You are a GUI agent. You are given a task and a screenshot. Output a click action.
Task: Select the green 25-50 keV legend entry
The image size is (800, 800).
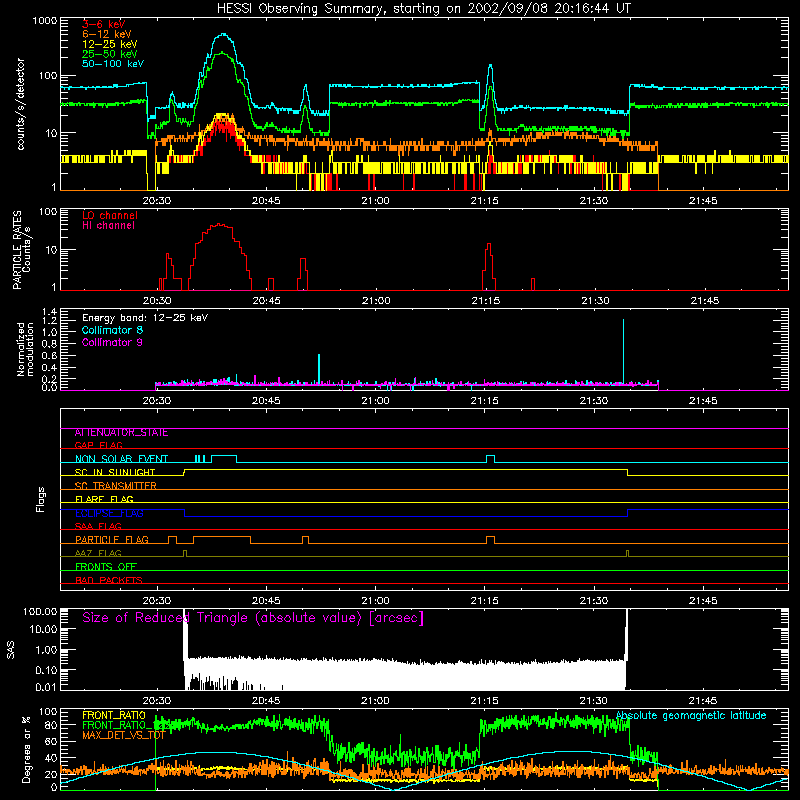pyautogui.click(x=110, y=54)
